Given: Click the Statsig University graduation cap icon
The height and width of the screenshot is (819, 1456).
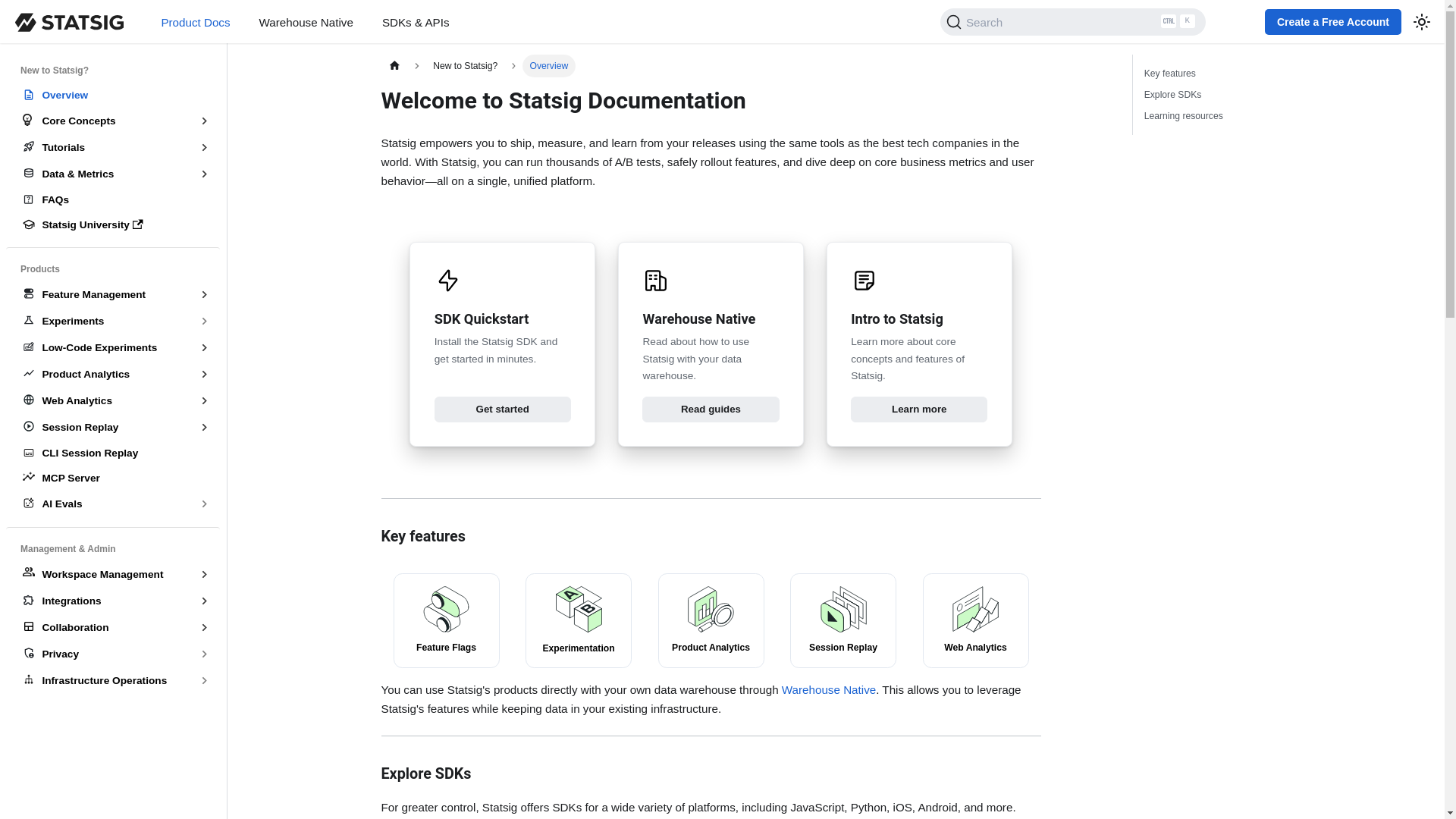Looking at the screenshot, I should (x=29, y=224).
